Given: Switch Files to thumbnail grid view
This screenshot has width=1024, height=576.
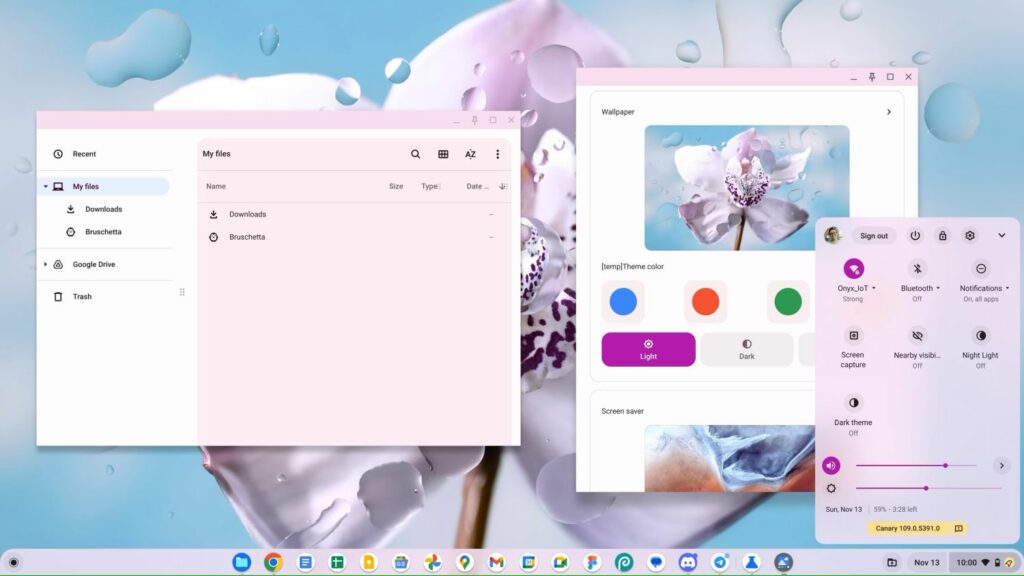Looking at the screenshot, I should pyautogui.click(x=443, y=154).
